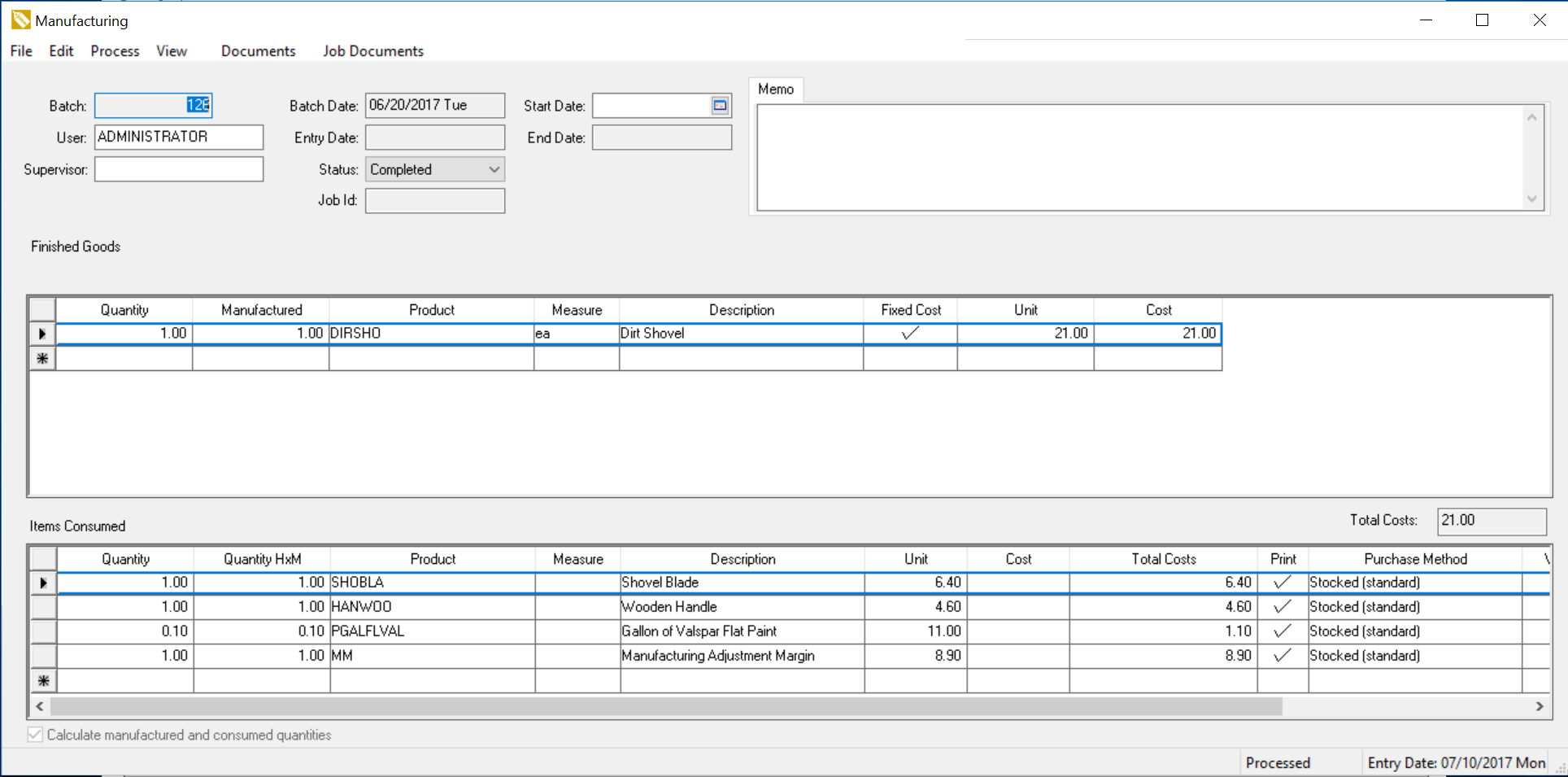This screenshot has height=777, width=1568.
Task: Click the Supervisor input field
Action: 179,169
